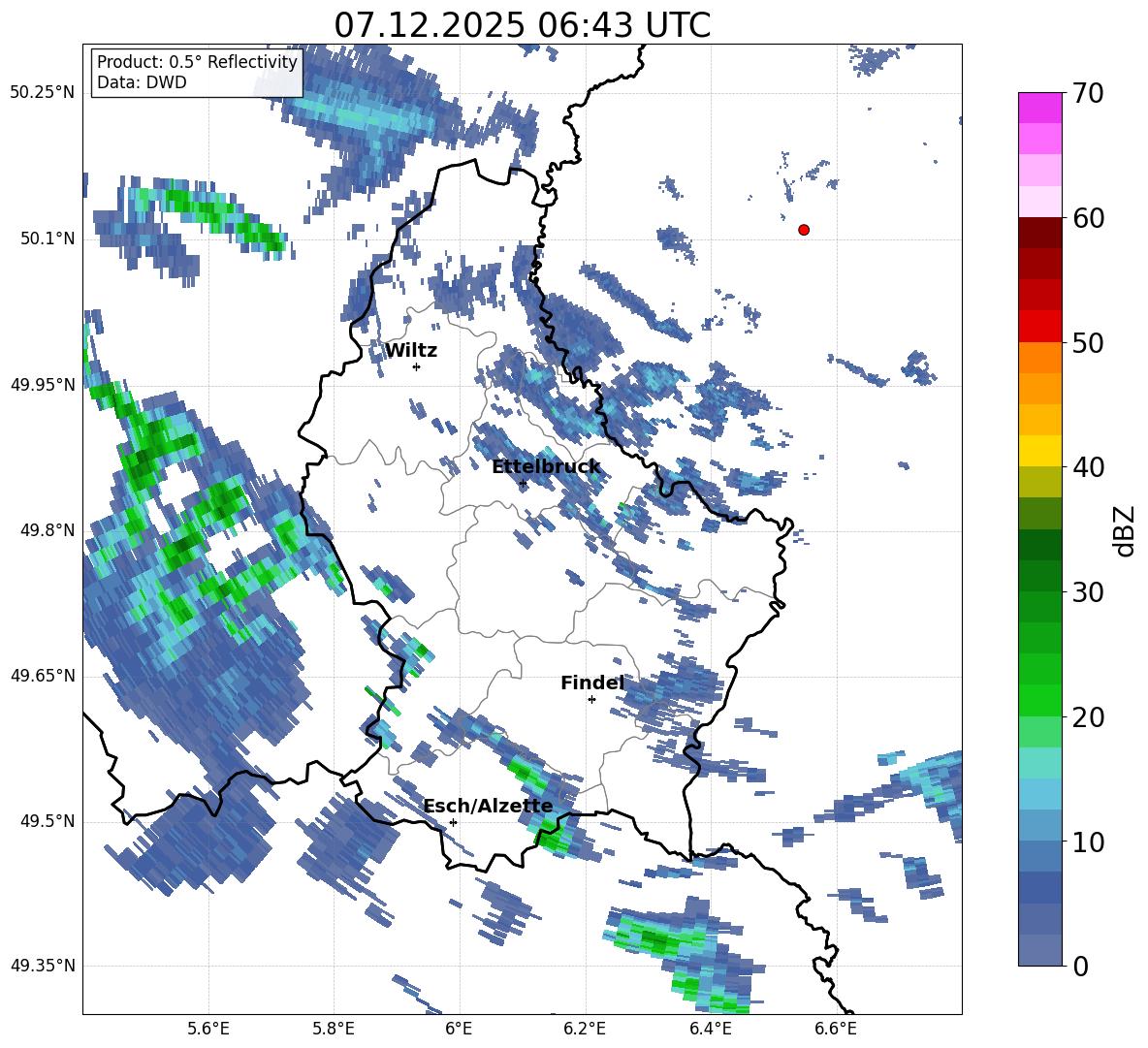1148x1048 pixels.
Task: Click the 50 colorbar tick label
Action: [1088, 342]
